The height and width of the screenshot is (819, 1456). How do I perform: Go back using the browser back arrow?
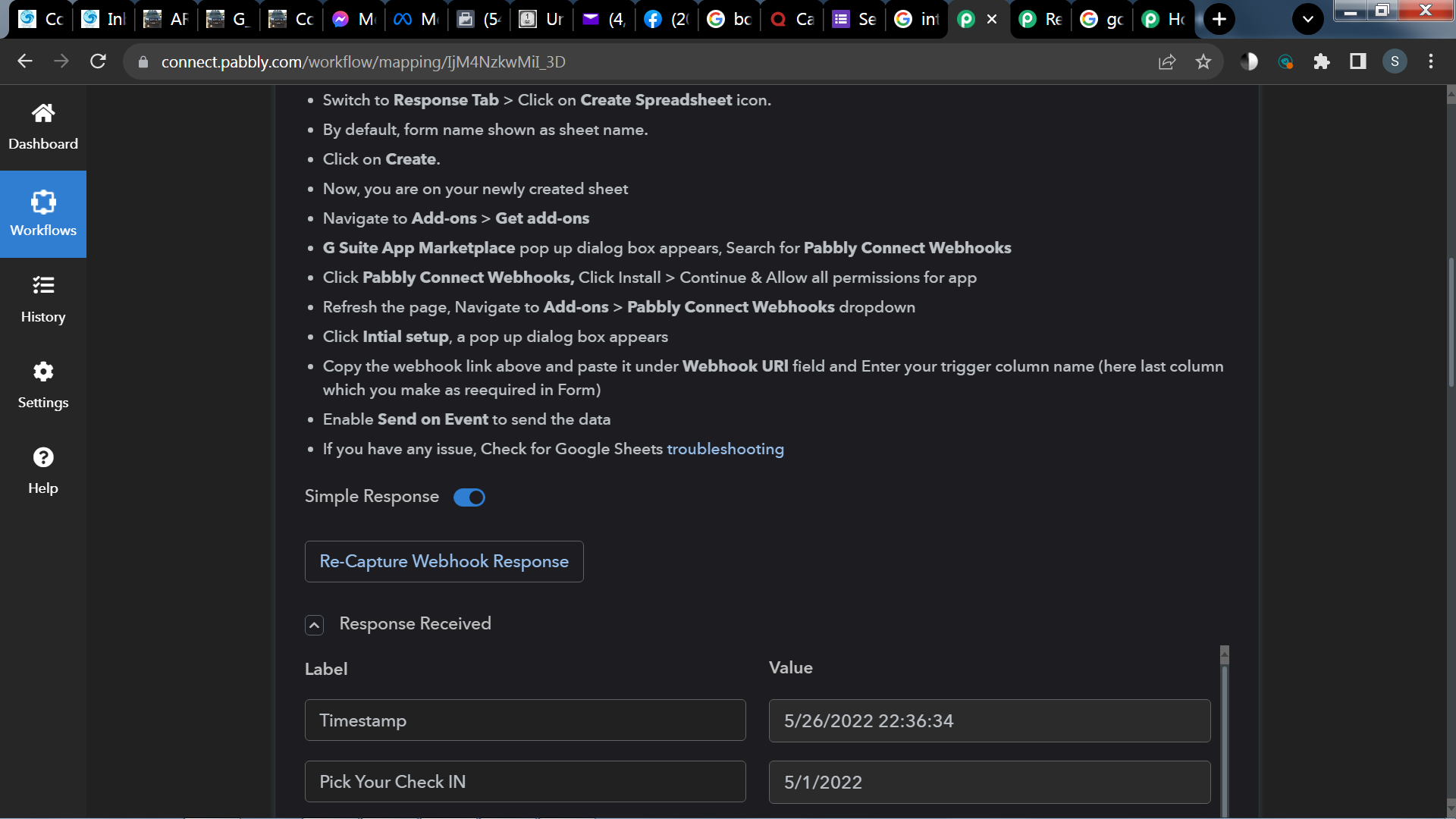25,61
